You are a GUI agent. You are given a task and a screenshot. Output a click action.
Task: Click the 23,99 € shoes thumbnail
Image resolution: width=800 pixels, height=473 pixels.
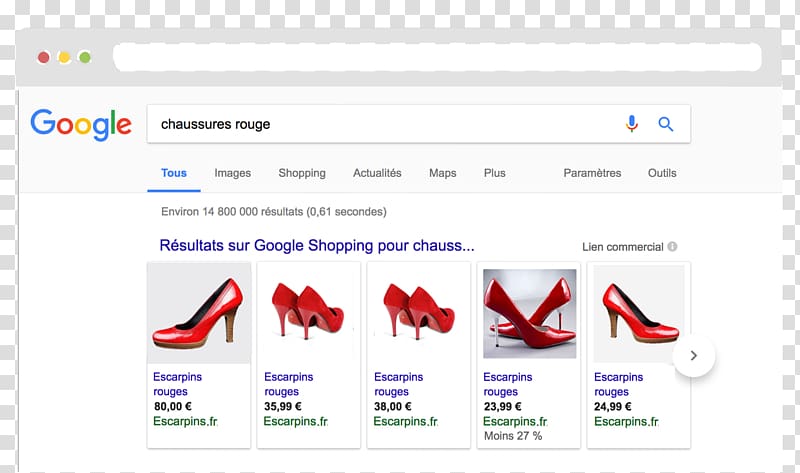coord(530,313)
